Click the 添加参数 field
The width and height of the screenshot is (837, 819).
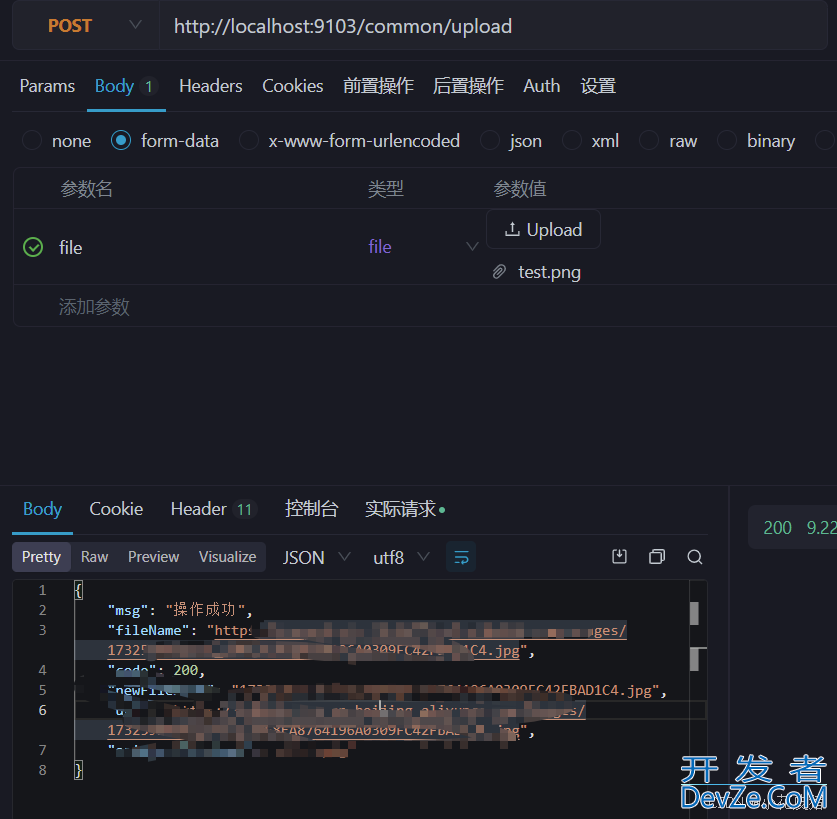tap(94, 306)
